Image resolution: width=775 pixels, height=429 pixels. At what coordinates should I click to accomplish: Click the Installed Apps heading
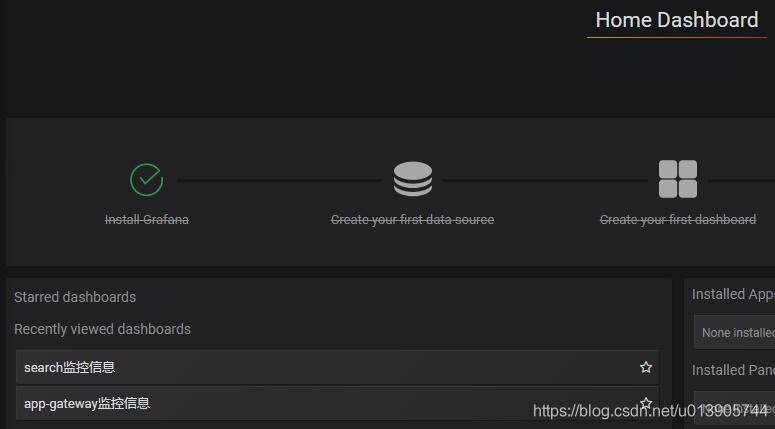pyautogui.click(x=732, y=294)
